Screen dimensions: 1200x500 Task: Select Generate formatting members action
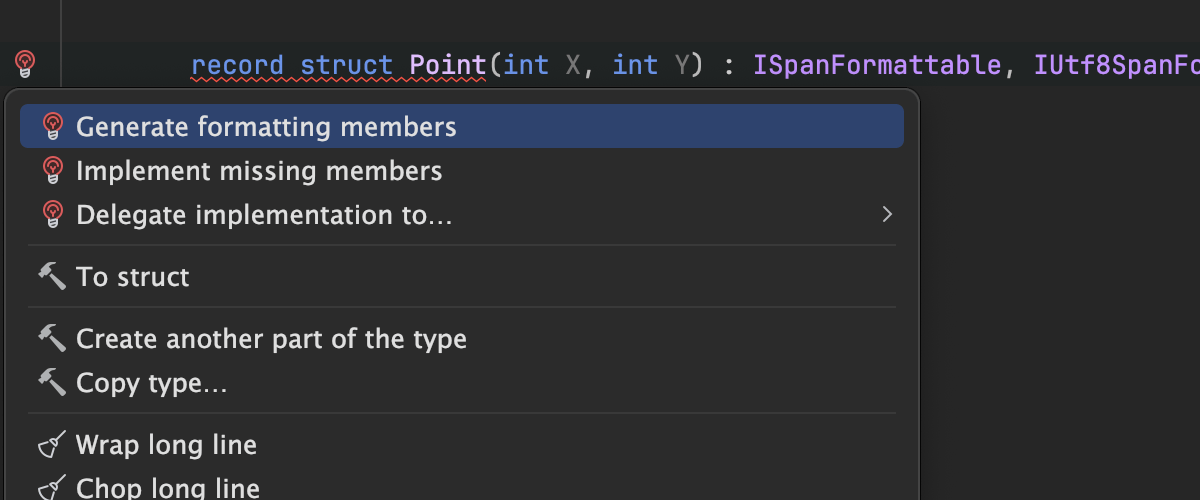coord(266,127)
